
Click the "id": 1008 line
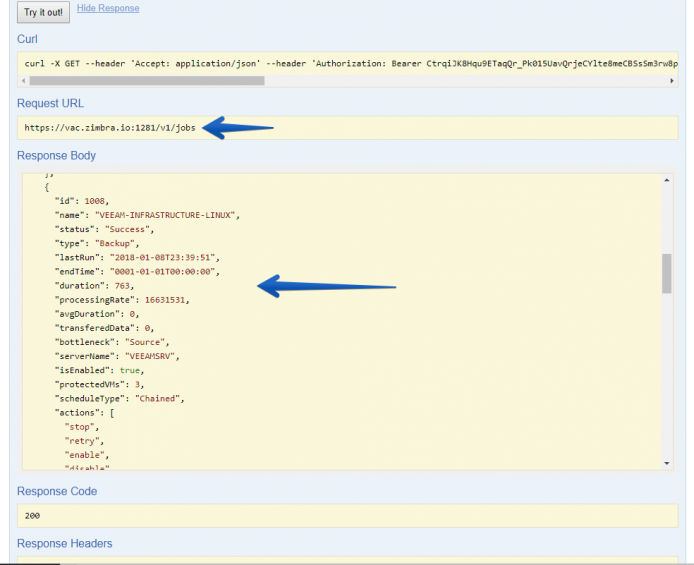82,201
